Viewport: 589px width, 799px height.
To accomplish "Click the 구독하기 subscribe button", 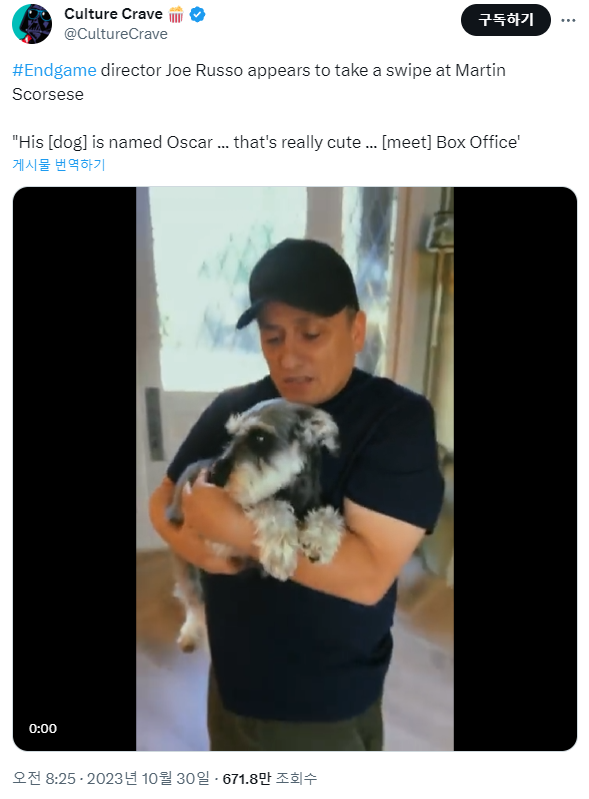I will [x=505, y=20].
